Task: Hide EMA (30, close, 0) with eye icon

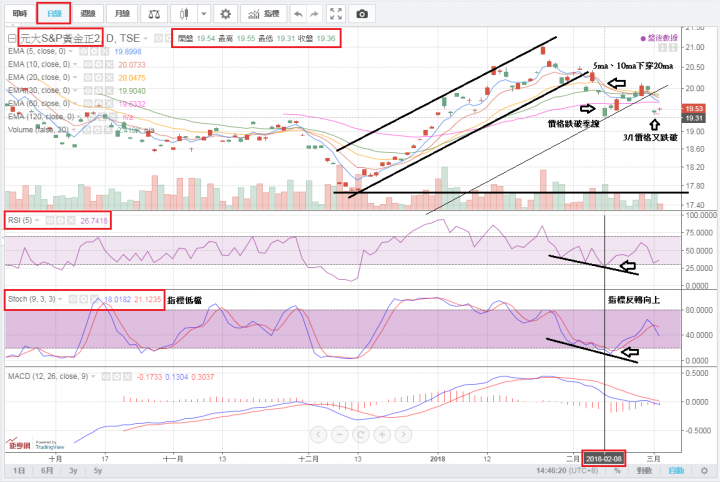Action: pos(88,90)
